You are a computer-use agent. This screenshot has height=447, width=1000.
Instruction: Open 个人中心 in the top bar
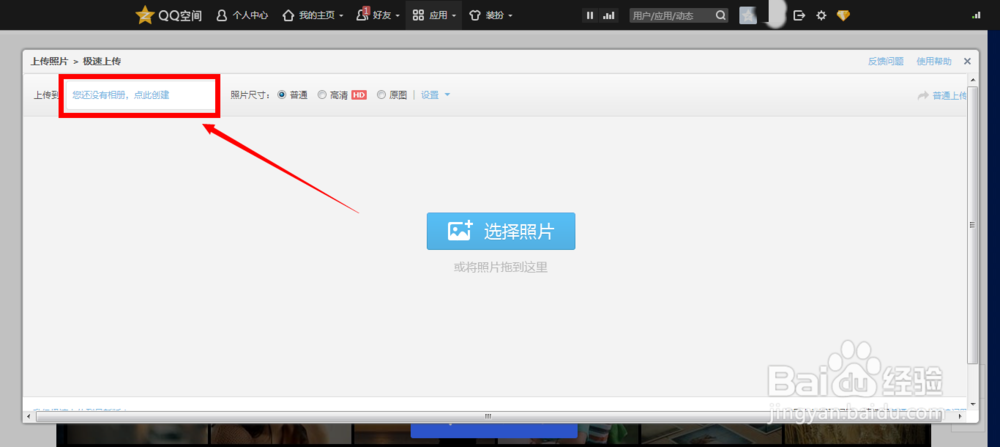click(242, 15)
